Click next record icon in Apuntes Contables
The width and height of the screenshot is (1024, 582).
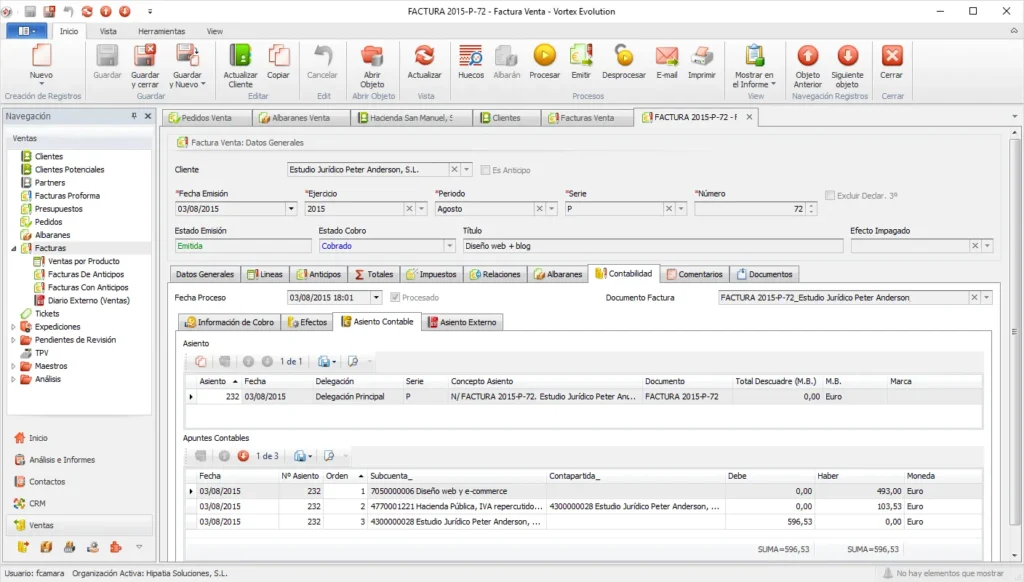point(244,456)
